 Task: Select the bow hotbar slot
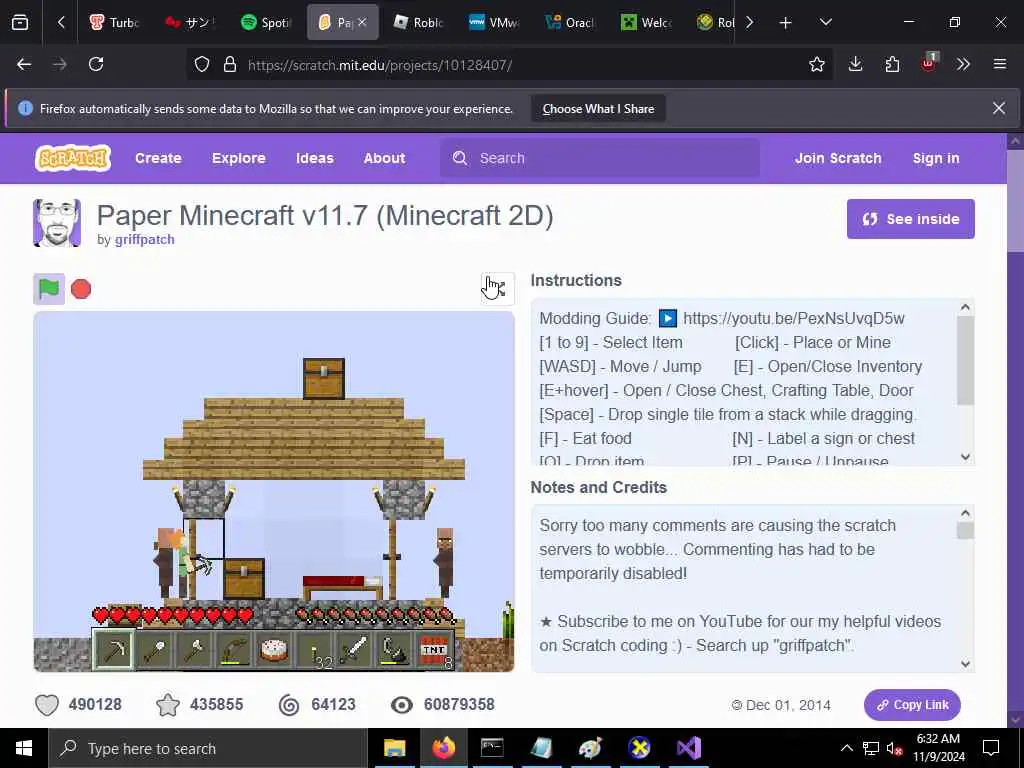tap(234, 650)
